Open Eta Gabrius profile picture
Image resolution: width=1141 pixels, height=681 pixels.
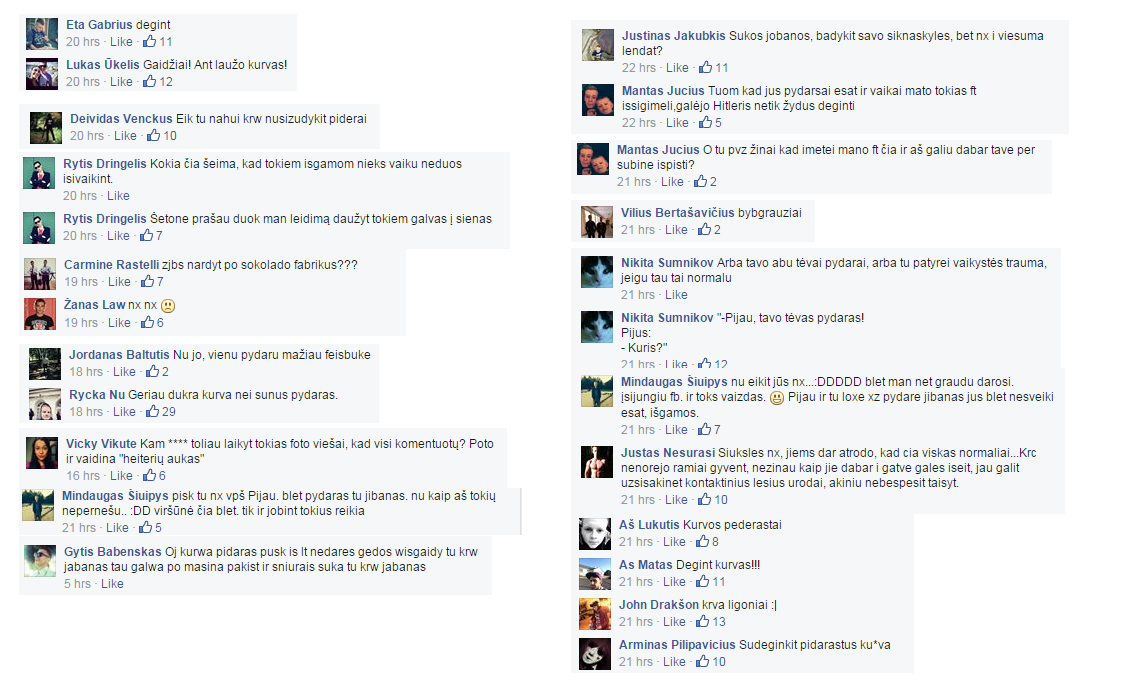41,33
